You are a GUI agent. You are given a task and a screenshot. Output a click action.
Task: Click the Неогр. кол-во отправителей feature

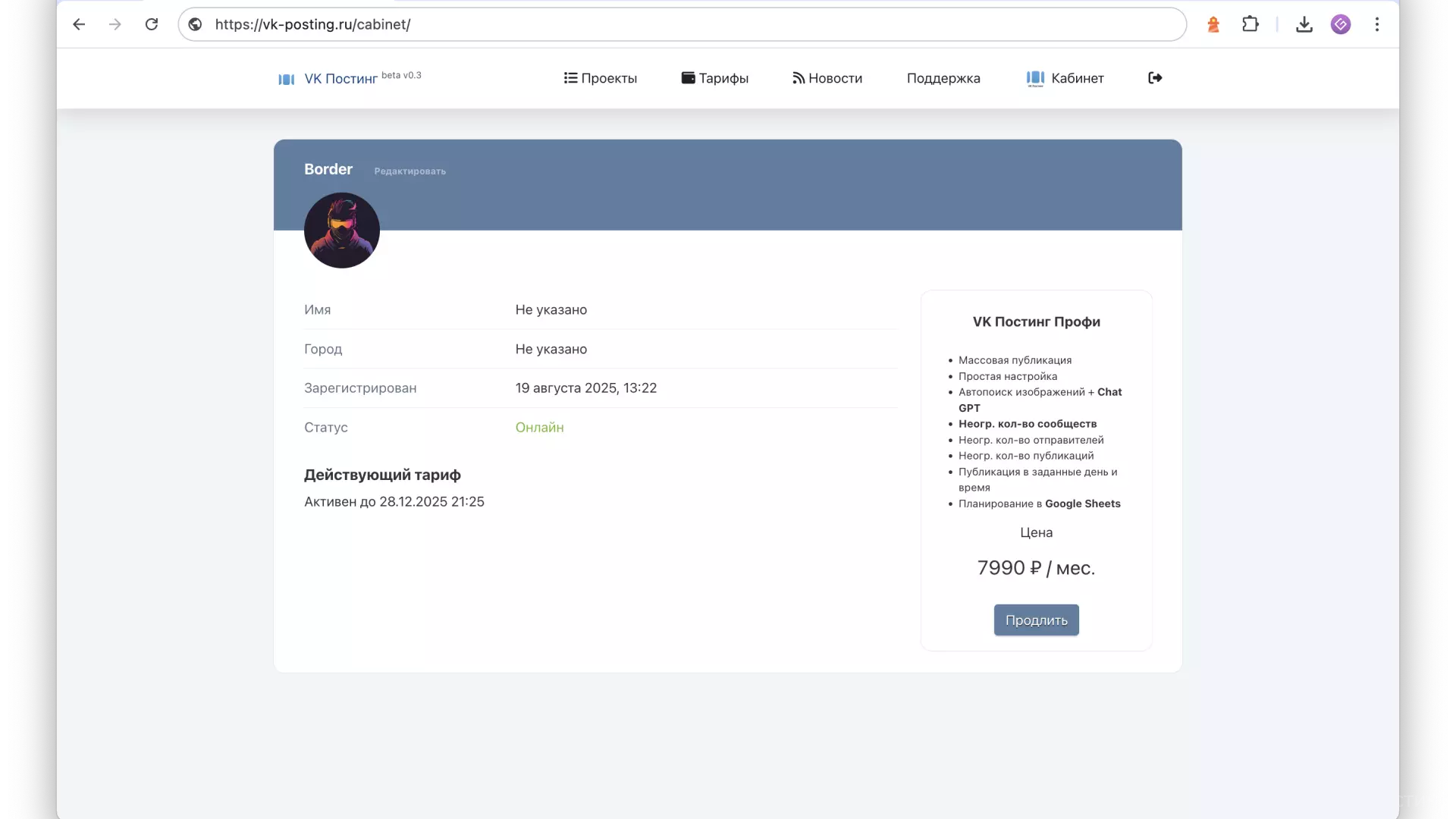[x=1031, y=440]
